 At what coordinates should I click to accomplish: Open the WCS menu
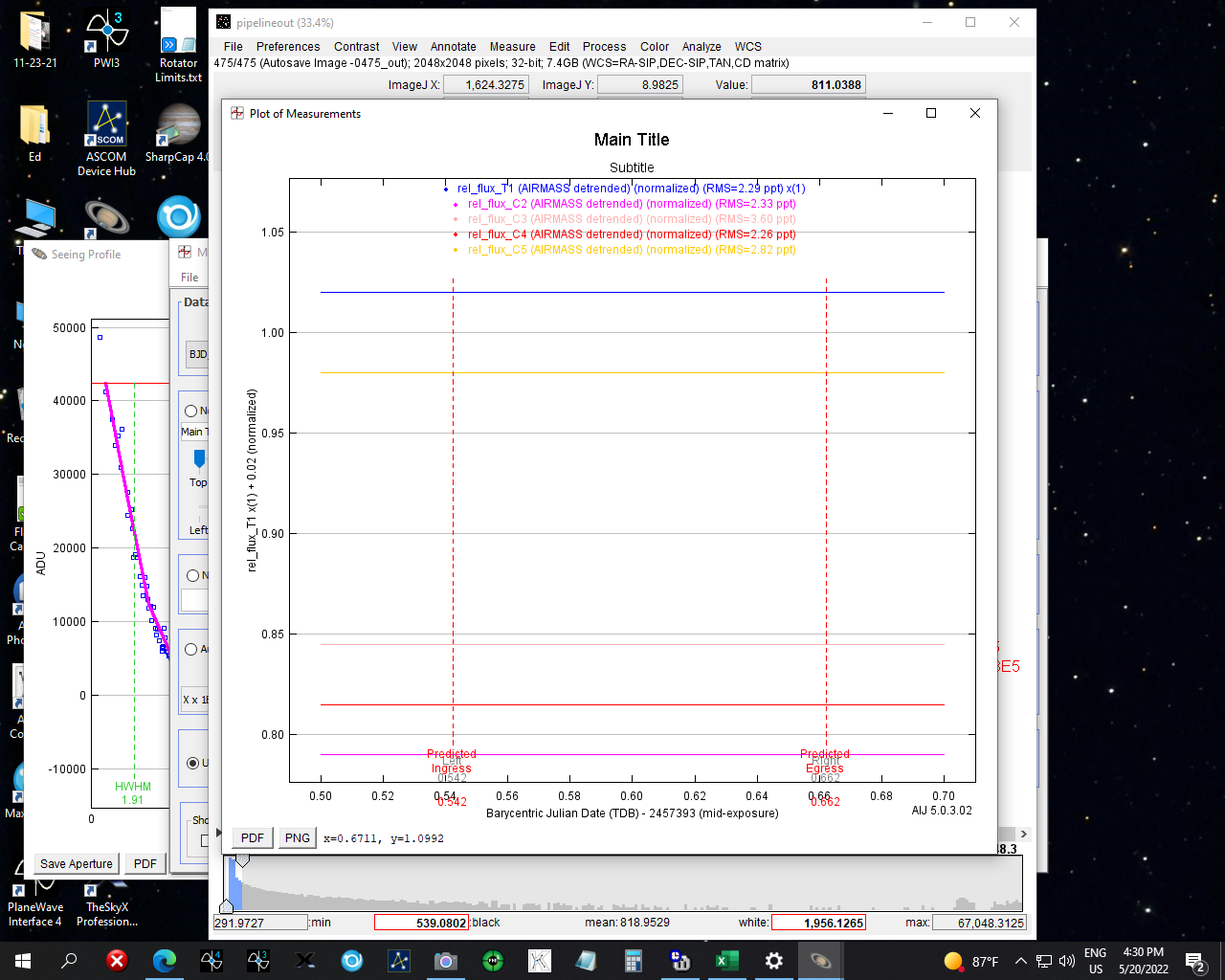[748, 46]
